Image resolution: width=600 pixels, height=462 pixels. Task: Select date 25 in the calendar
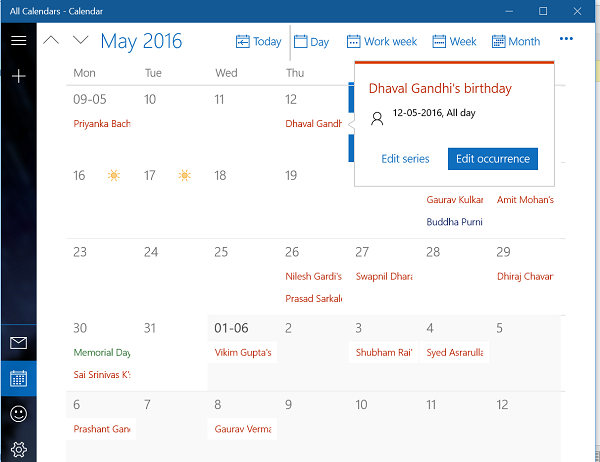click(221, 252)
